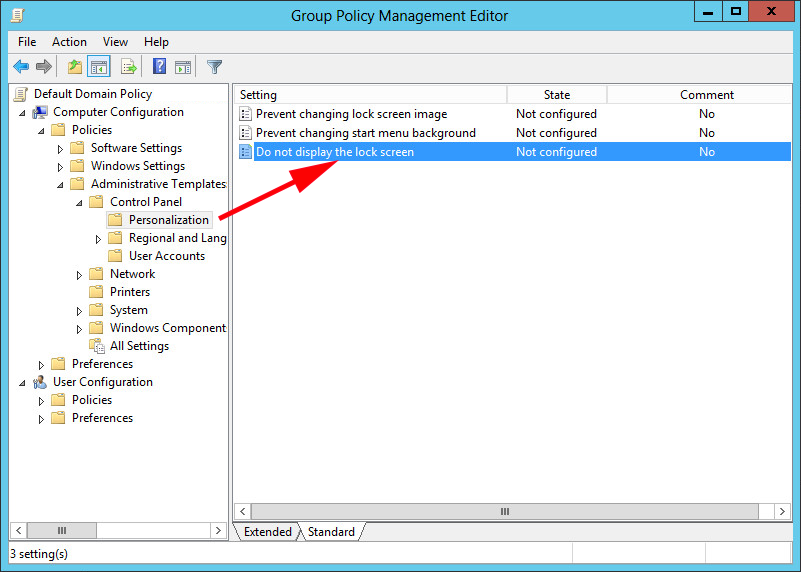Open the View menu
801x572 pixels.
pyautogui.click(x=115, y=42)
